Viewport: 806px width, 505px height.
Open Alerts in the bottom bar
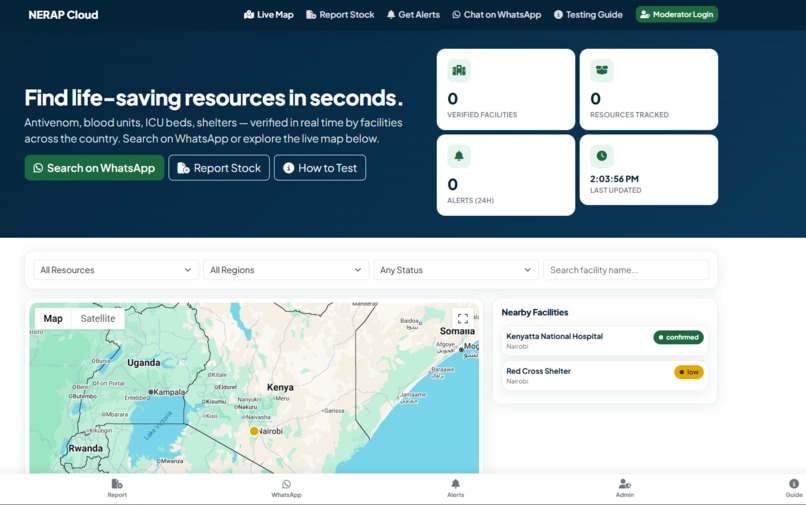coord(455,489)
